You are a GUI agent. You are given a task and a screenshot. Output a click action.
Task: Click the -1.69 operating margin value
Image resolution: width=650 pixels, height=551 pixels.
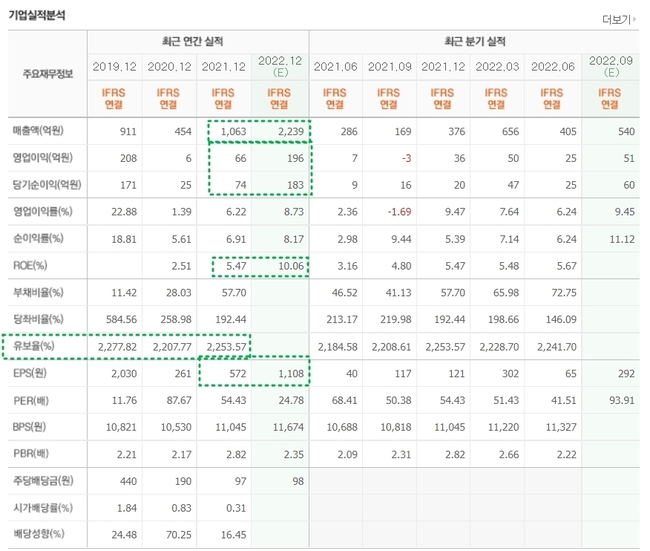tap(399, 212)
